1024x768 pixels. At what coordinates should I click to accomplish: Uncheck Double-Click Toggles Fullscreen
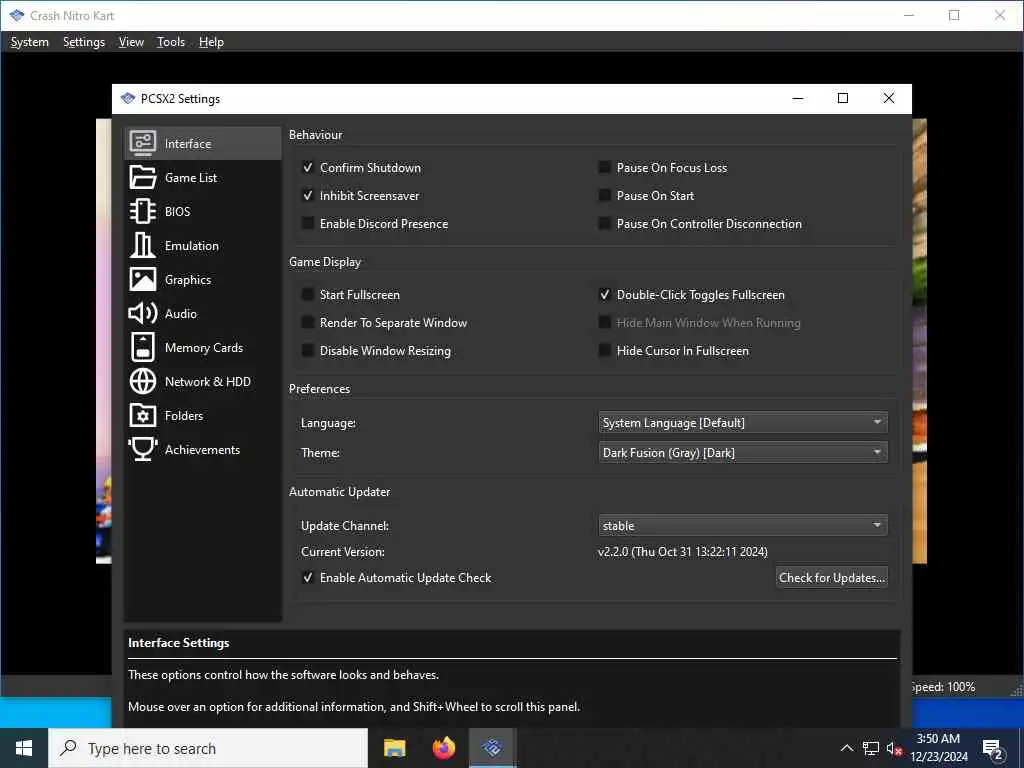click(605, 295)
